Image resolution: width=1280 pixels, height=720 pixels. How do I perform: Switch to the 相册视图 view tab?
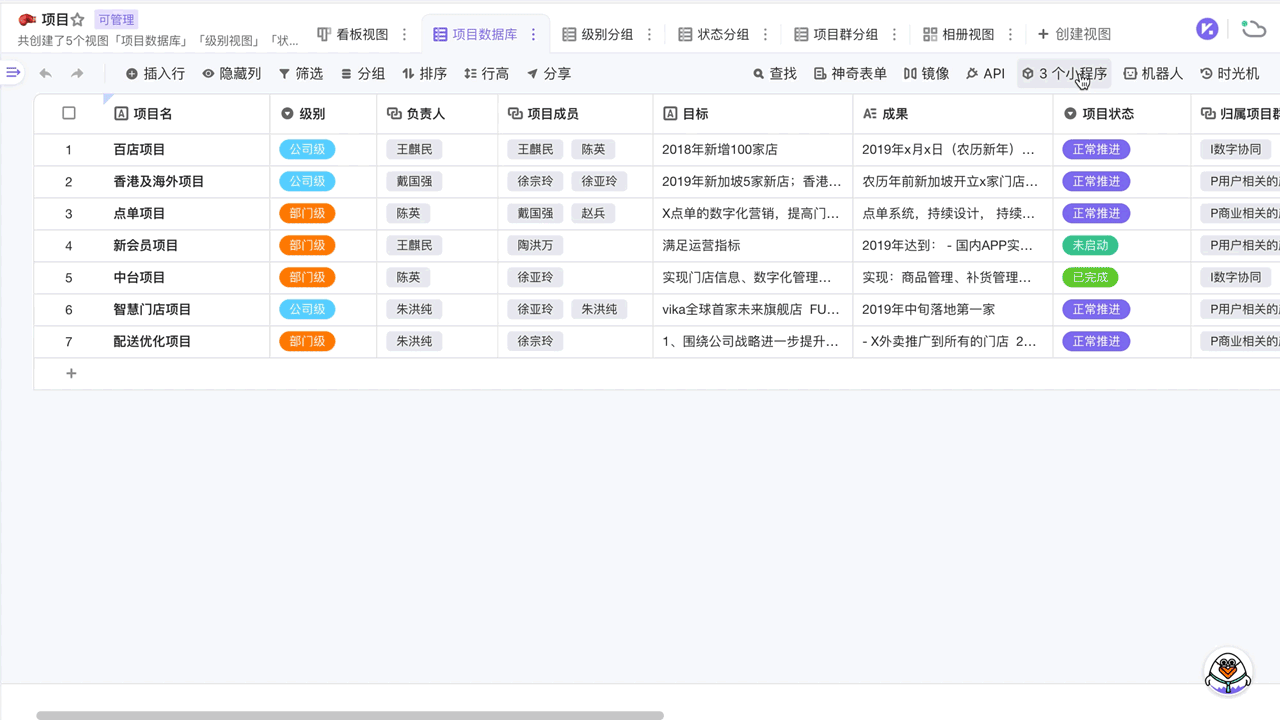pos(958,35)
